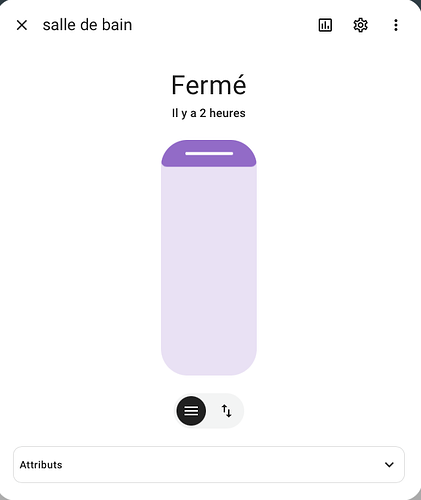Click the dark purple slider handle
The height and width of the screenshot is (500, 421).
[209, 153]
